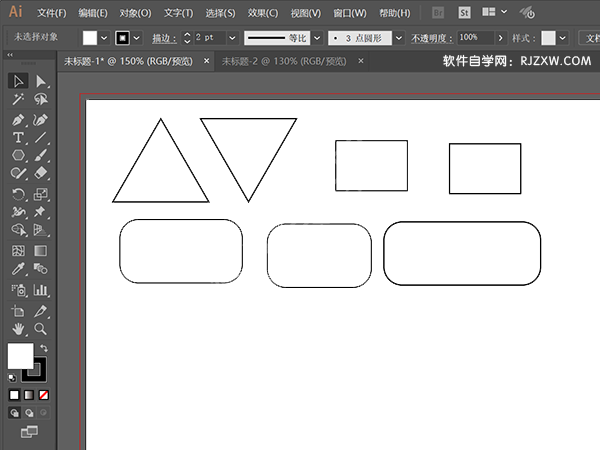
Task: Click the control bar fill swatch
Action: pos(90,38)
